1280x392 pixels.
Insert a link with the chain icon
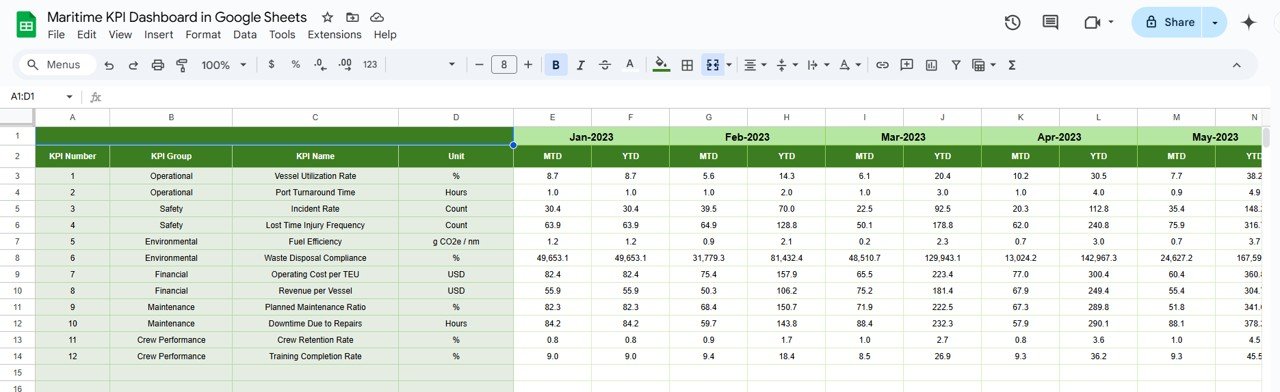pos(882,65)
